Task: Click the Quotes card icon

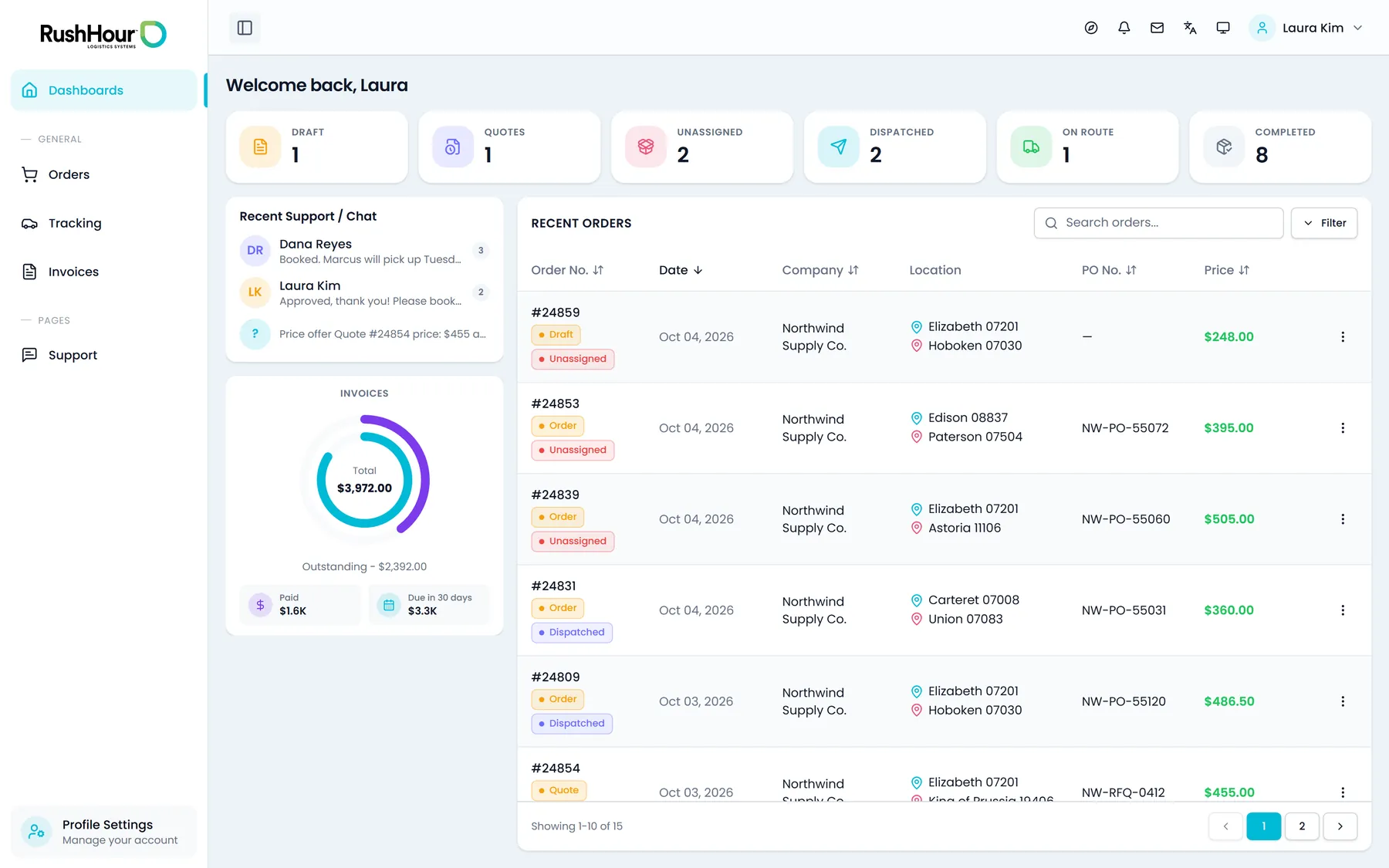Action: coord(453,147)
